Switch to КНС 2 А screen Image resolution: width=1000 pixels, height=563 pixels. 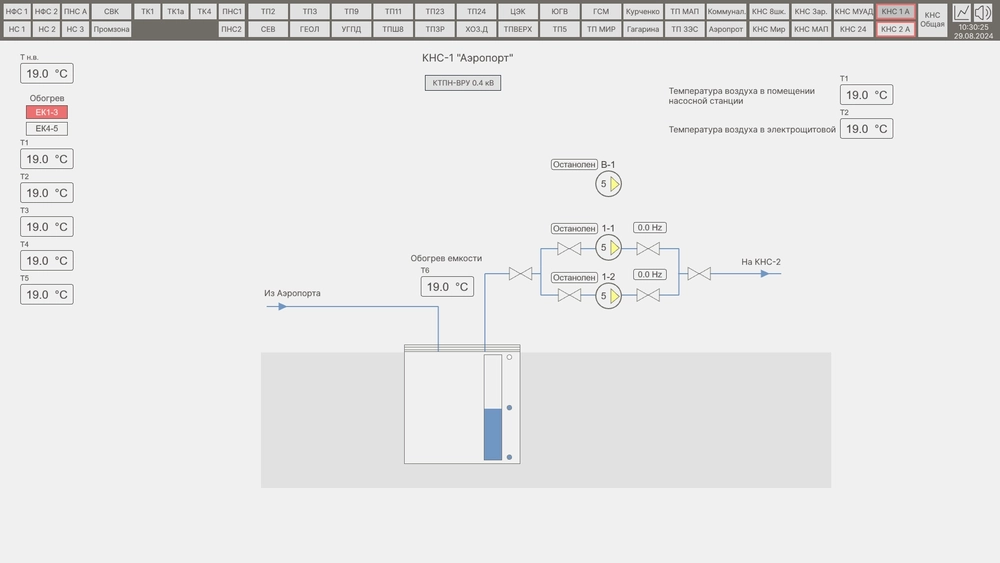pos(895,29)
